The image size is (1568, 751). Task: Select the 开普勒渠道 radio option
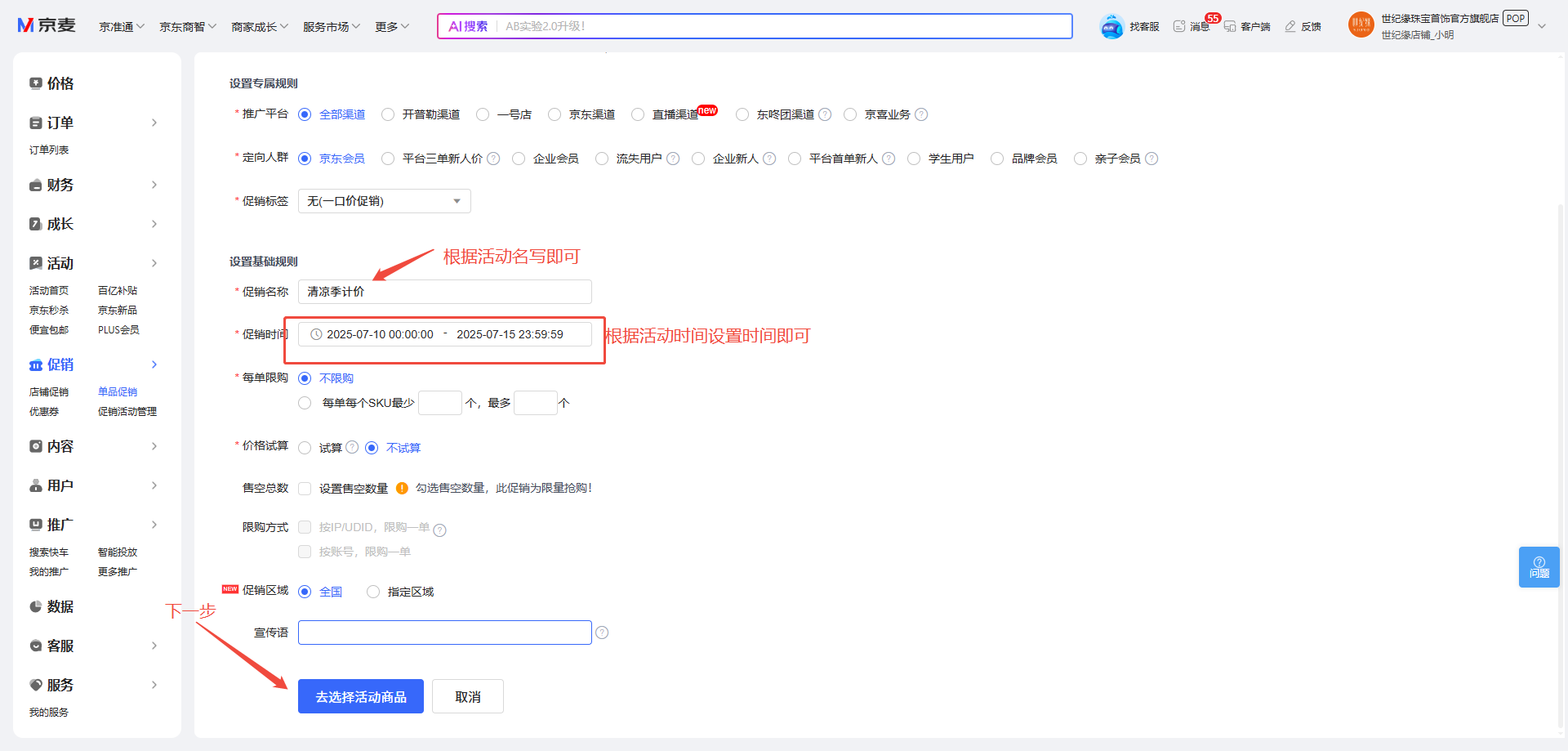pos(388,114)
